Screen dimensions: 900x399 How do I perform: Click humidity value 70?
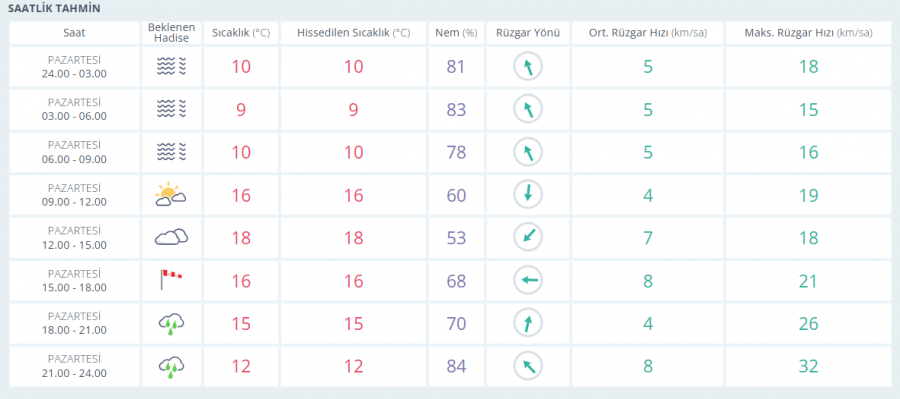coord(456,324)
